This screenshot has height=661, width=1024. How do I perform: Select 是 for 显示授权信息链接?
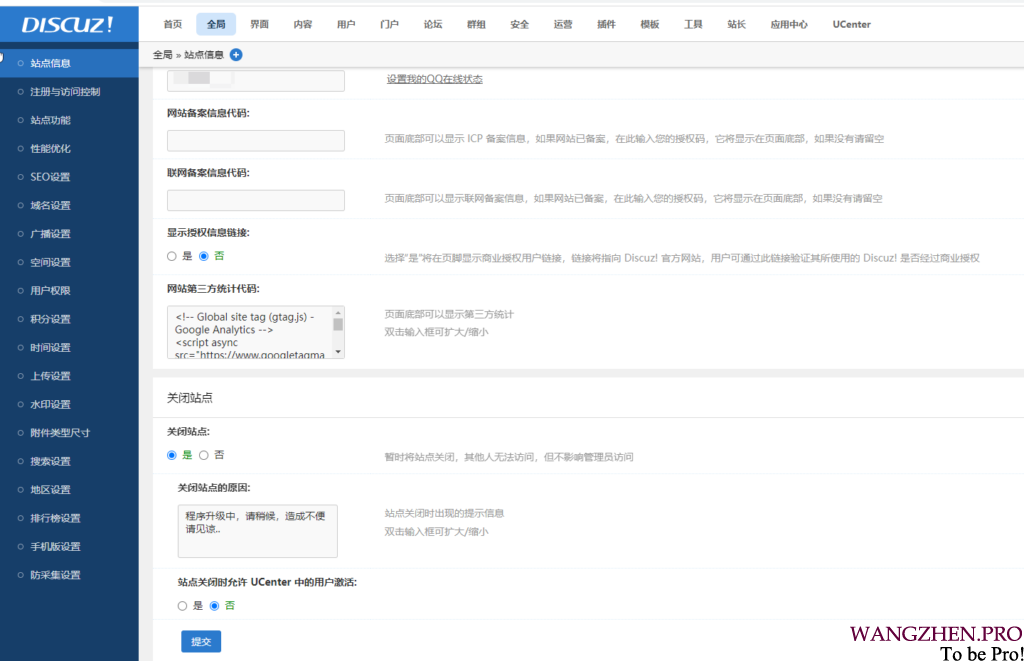(x=172, y=256)
